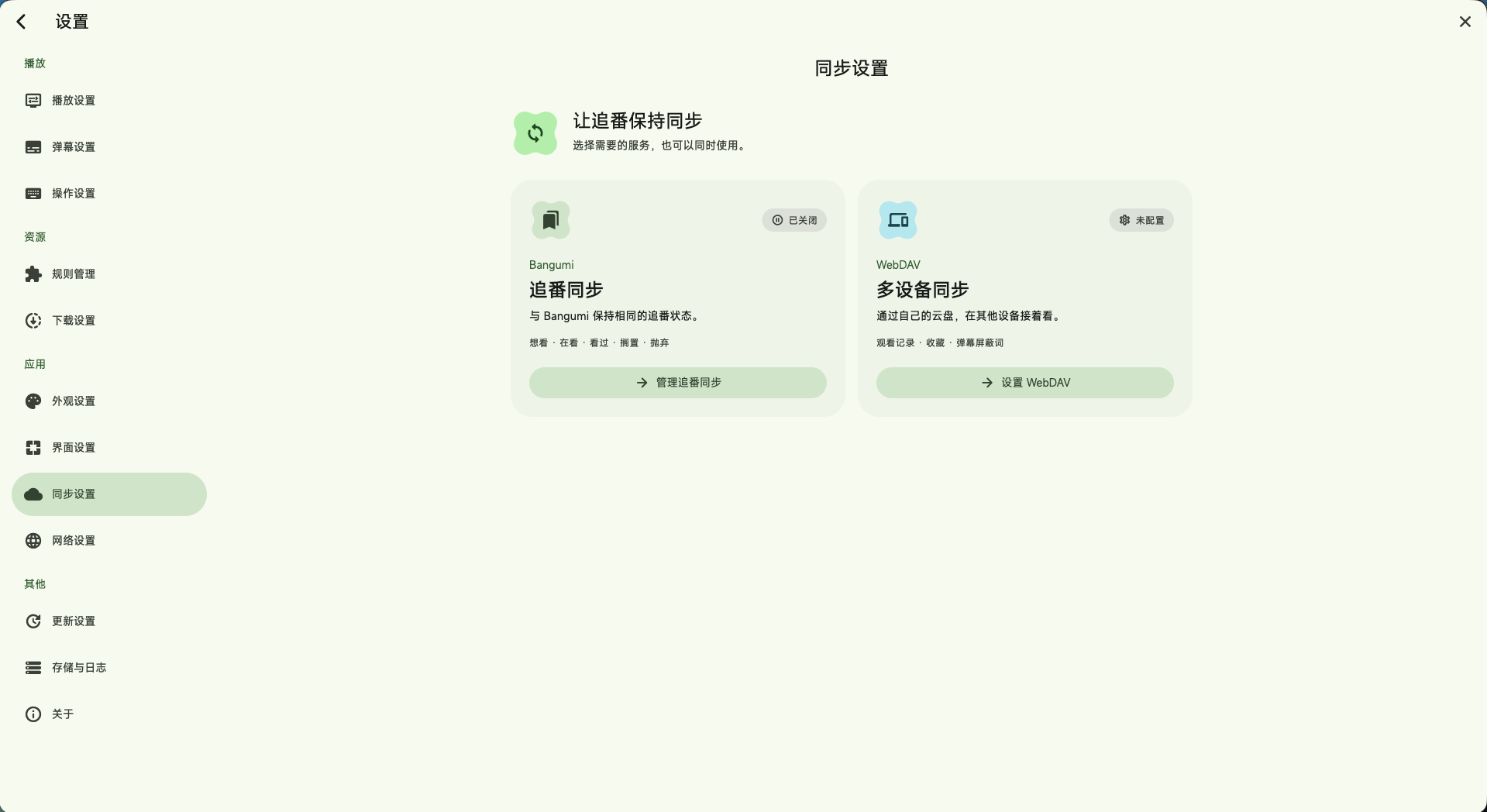Click the 追番同步 card title
The image size is (1487, 812).
click(x=566, y=290)
